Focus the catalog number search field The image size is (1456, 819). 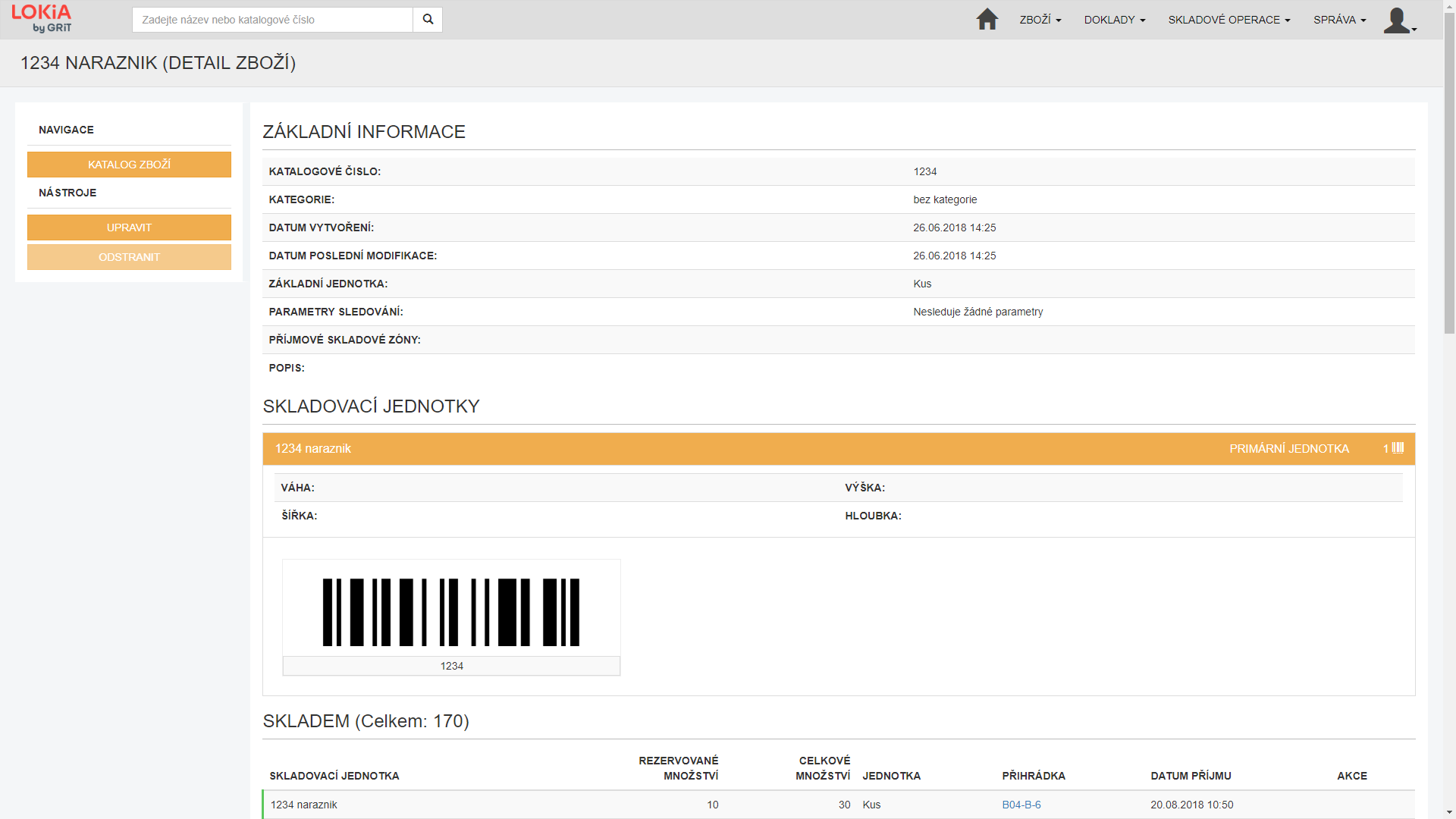[x=272, y=20]
